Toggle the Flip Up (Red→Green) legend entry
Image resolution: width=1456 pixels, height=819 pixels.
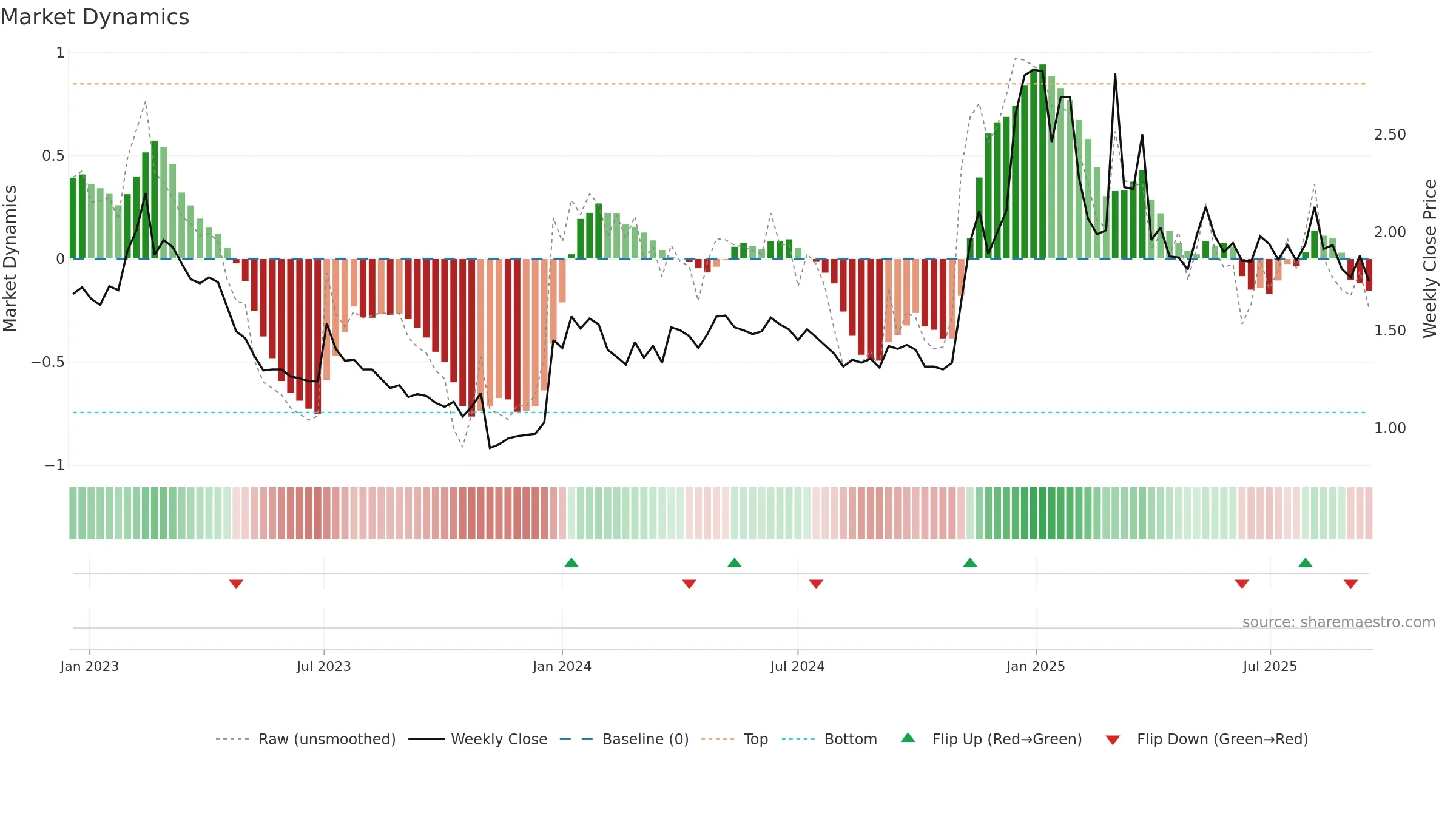(991, 740)
